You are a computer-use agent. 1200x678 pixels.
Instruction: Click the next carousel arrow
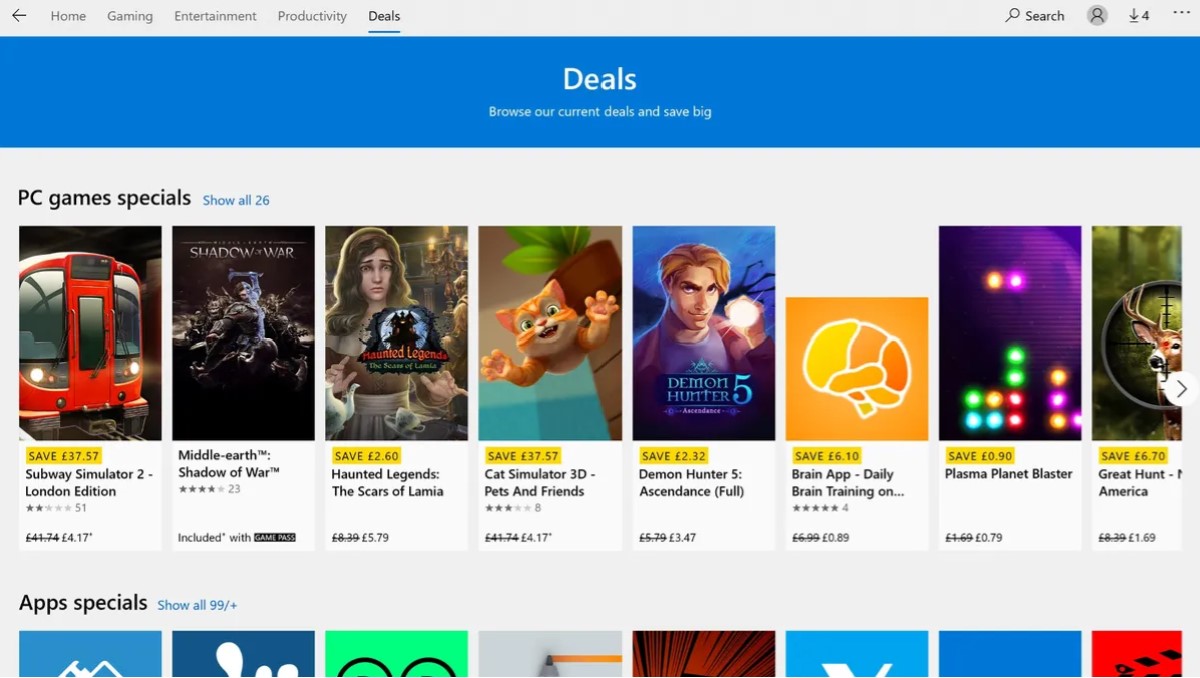coord(1181,388)
